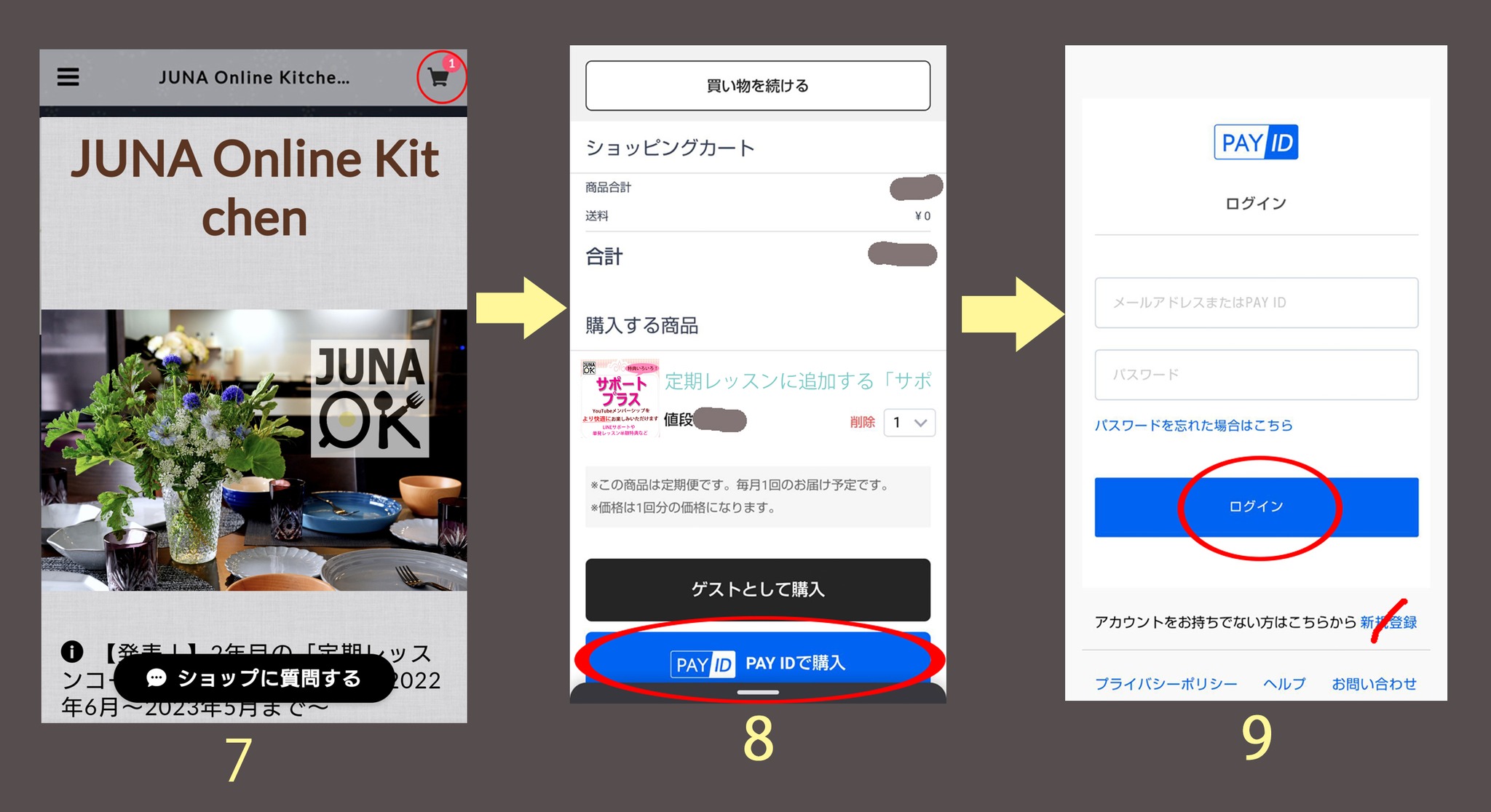Viewport: 1491px width, 812px height.
Task: Open the ヘルプ link
Action: (1284, 684)
